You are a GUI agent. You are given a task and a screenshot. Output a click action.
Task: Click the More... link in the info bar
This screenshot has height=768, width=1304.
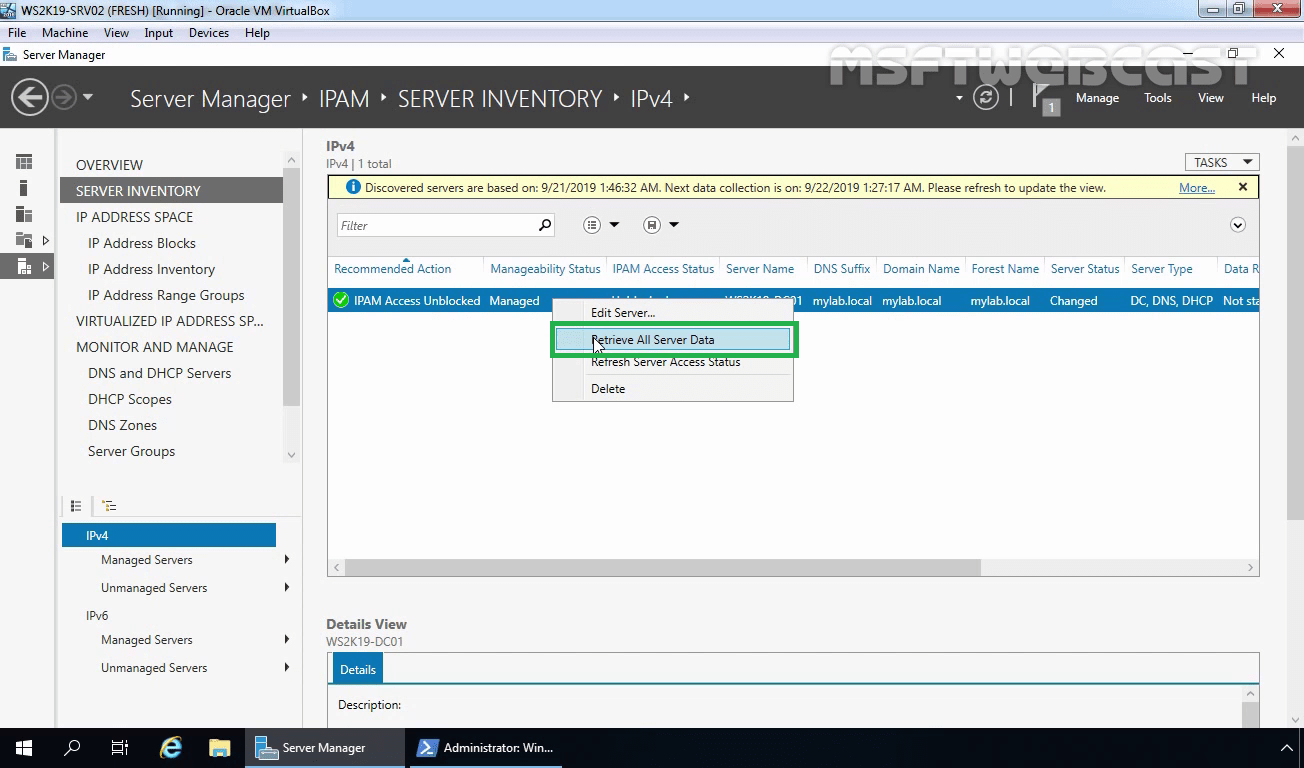tap(1196, 187)
